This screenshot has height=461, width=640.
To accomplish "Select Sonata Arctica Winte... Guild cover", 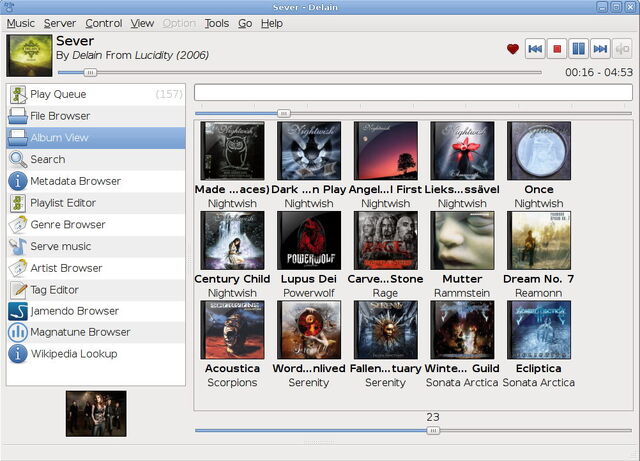I will [x=462, y=330].
